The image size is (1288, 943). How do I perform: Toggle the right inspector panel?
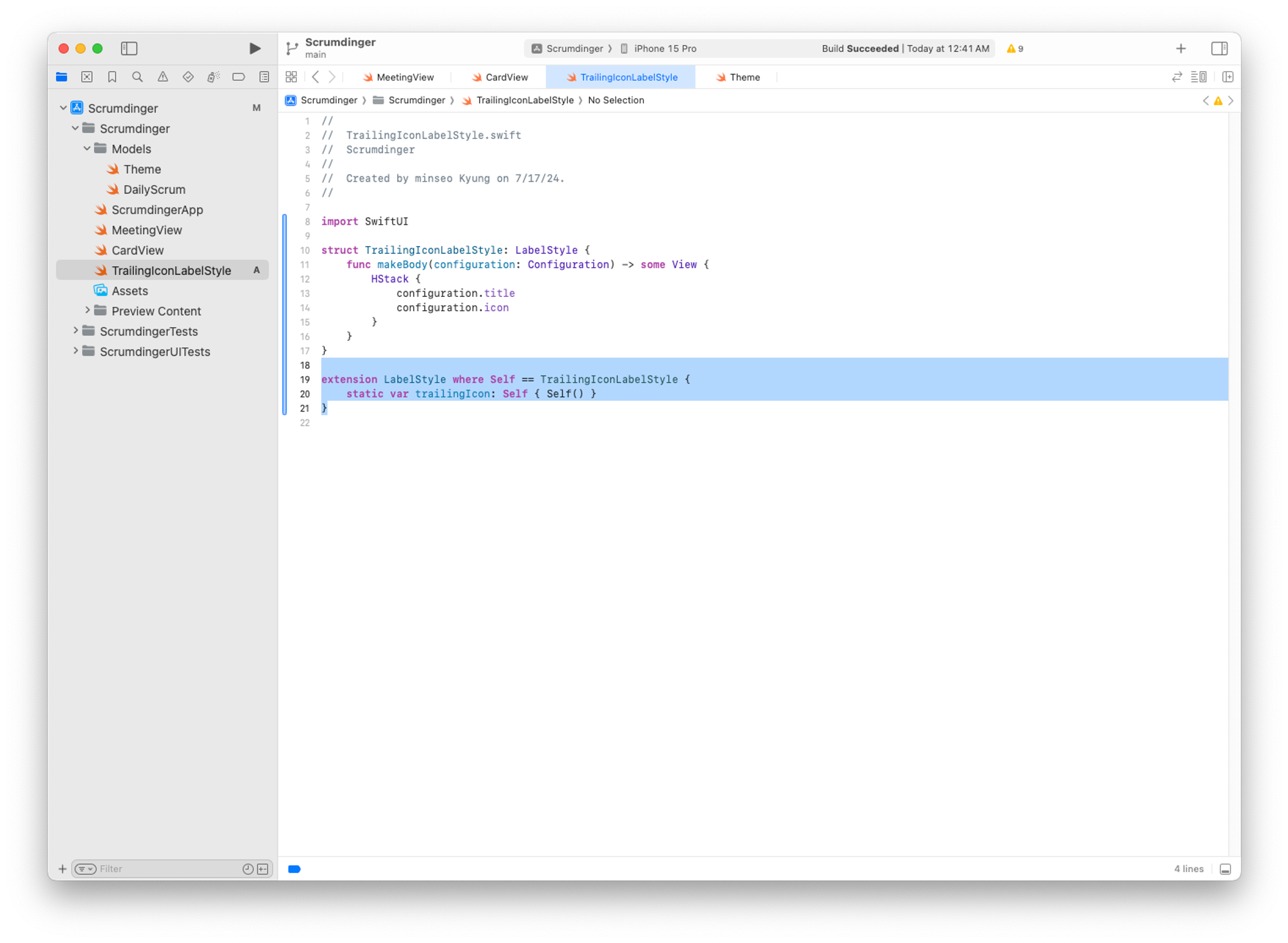click(1219, 48)
